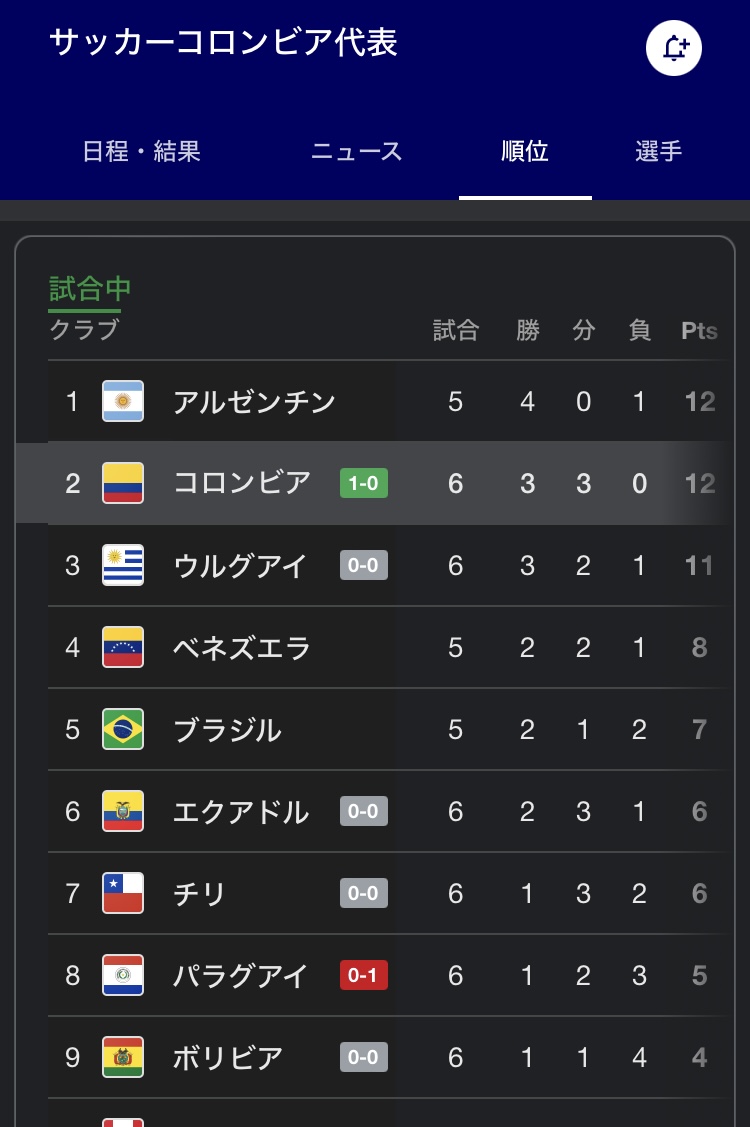This screenshot has height=1127, width=750.
Task: Open the ブラジル team name link
Action: tap(227, 730)
